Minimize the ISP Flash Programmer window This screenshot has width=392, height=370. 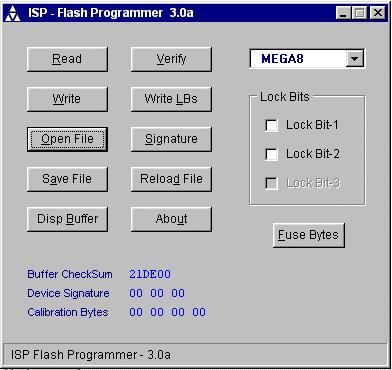(x=343, y=13)
